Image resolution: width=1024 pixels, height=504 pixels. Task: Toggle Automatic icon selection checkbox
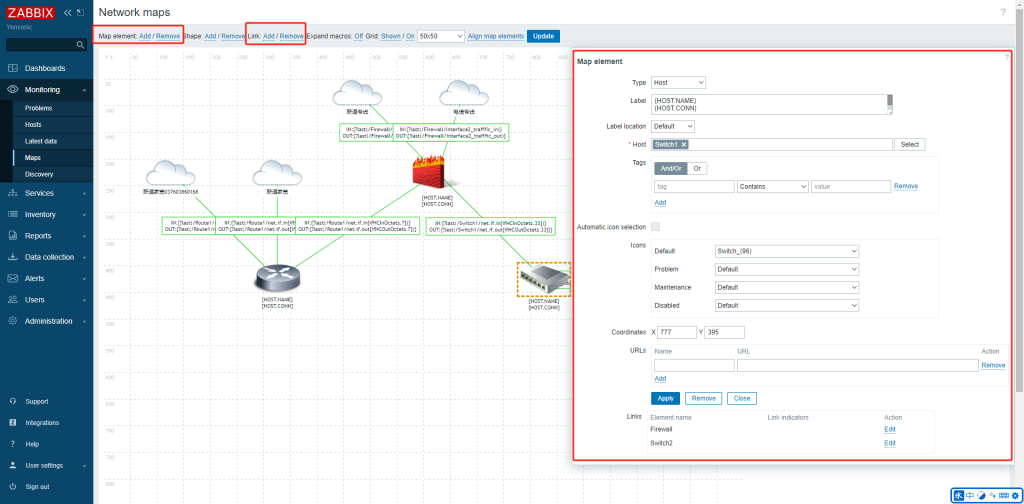tap(656, 227)
